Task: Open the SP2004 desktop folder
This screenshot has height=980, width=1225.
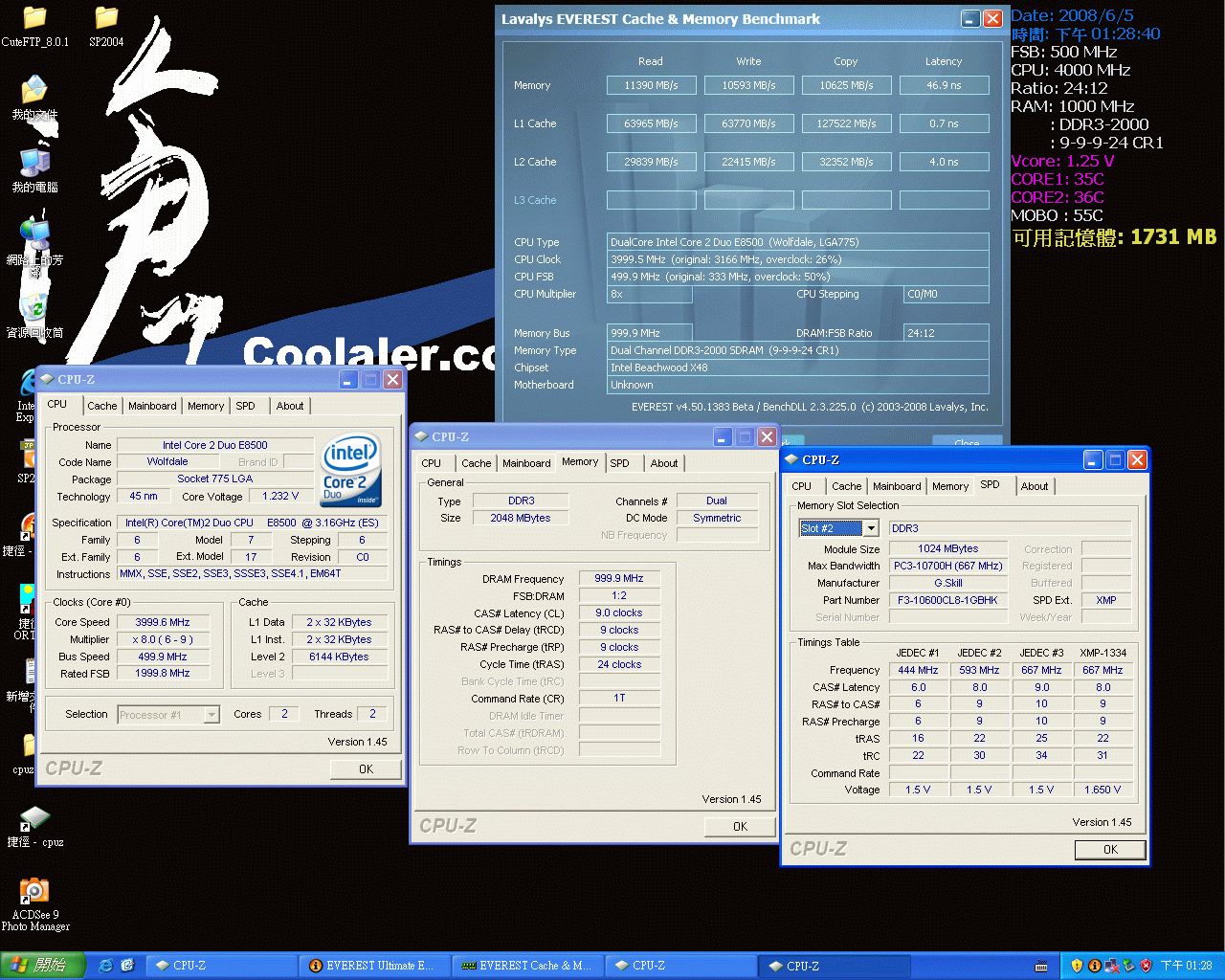Action: click(x=106, y=26)
